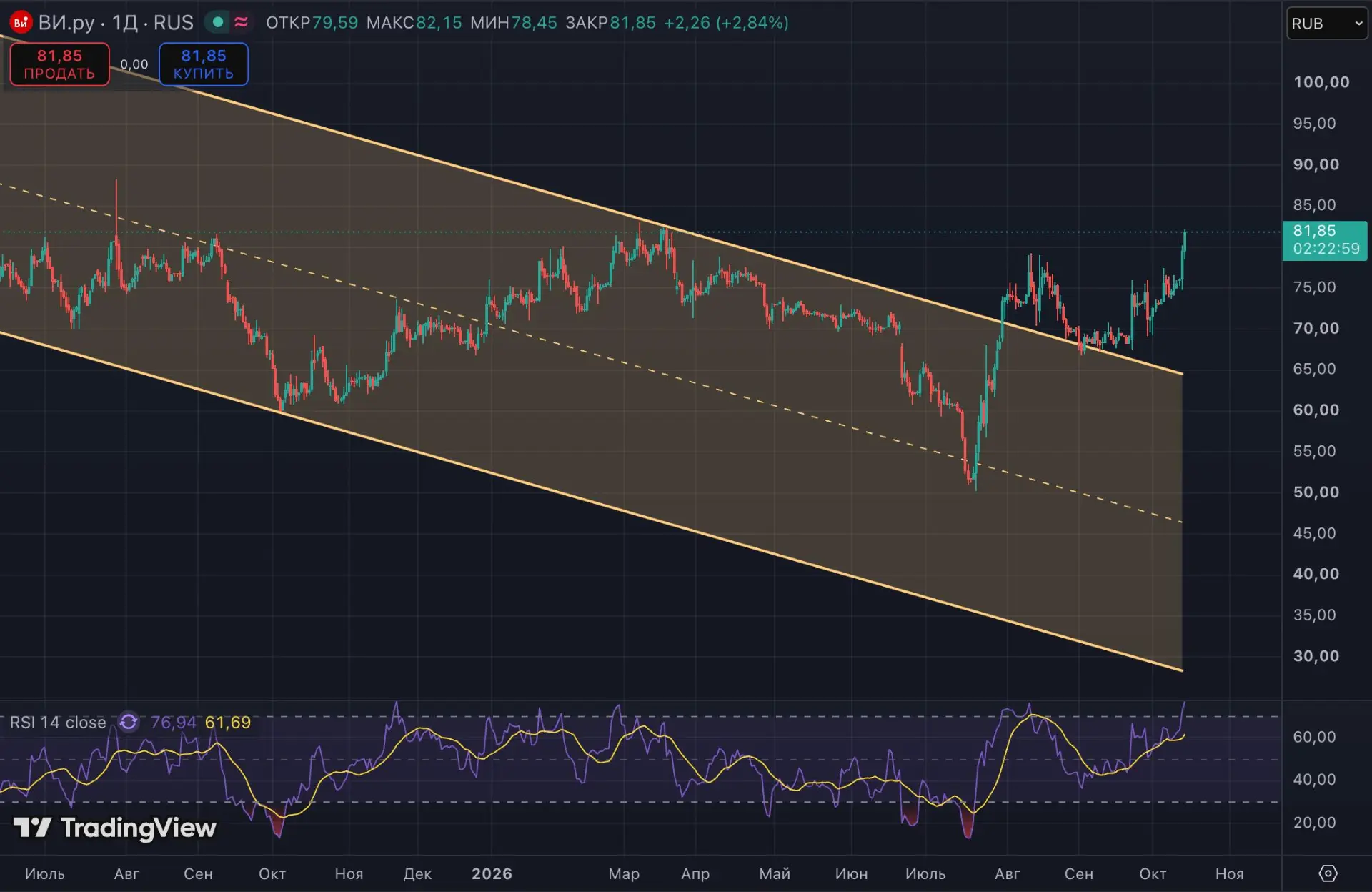Click the red ВИ.ру symbol logo icon
Screen dimensions: 1372x892
(21, 22)
